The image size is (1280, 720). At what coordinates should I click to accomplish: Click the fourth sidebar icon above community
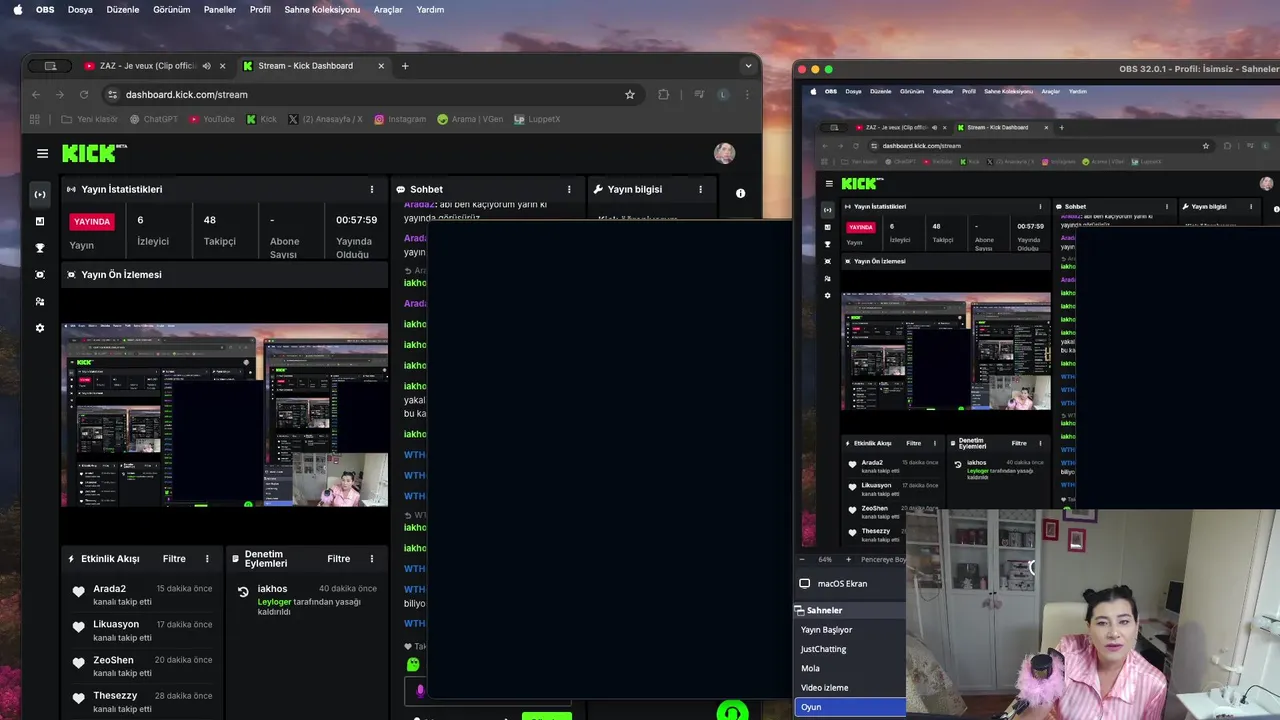[40, 274]
